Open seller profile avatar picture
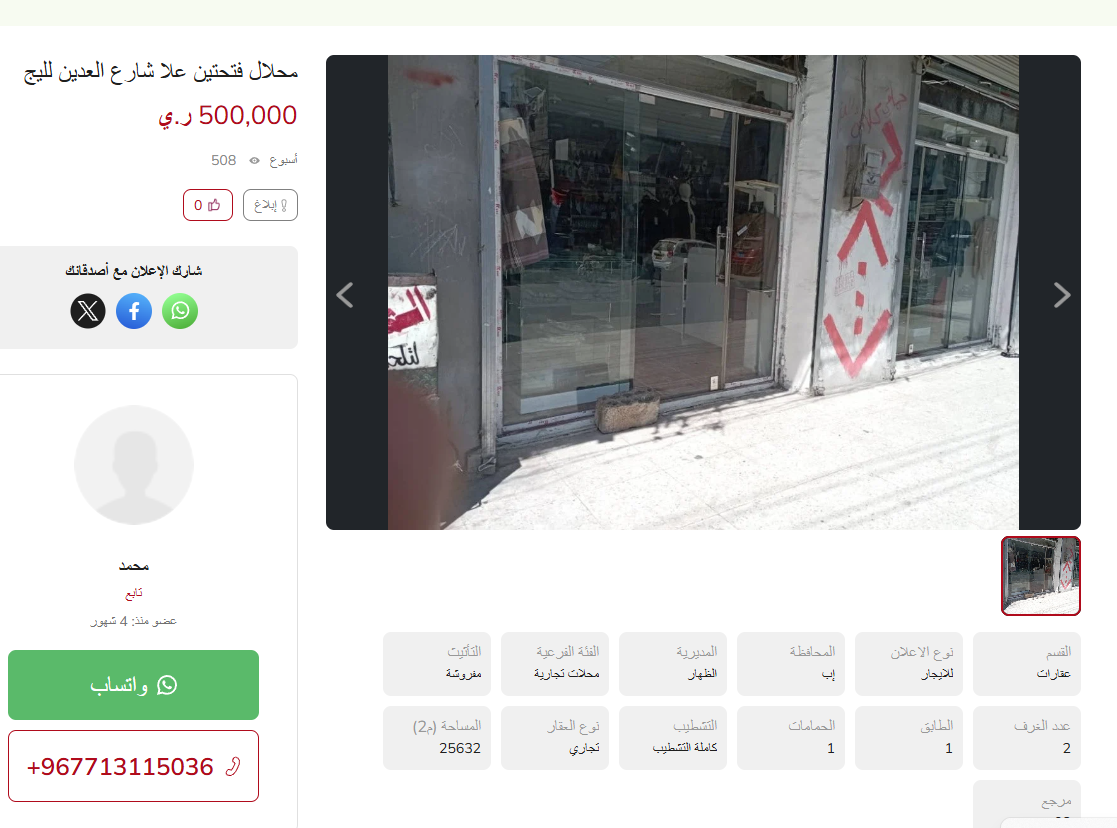 [x=134, y=465]
